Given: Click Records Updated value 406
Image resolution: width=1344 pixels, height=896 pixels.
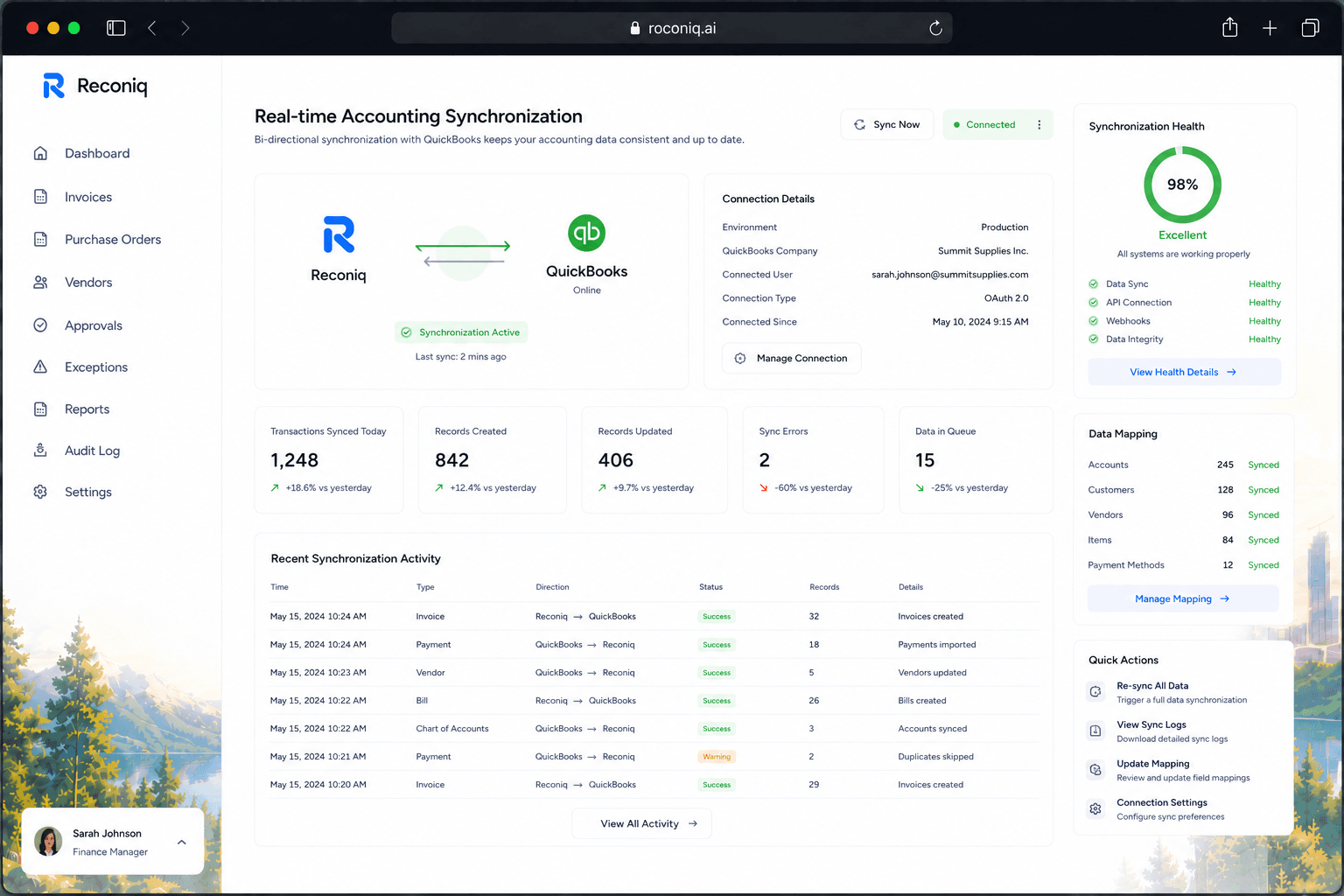Looking at the screenshot, I should tap(616, 460).
